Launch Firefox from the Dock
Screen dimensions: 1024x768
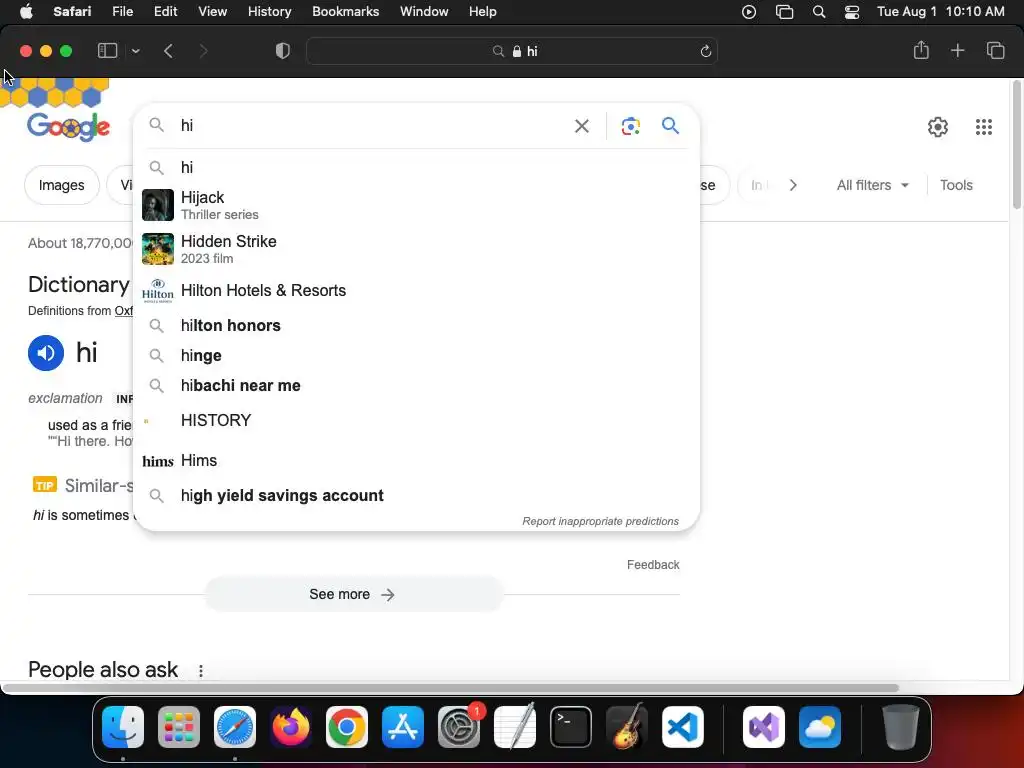pyautogui.click(x=291, y=727)
